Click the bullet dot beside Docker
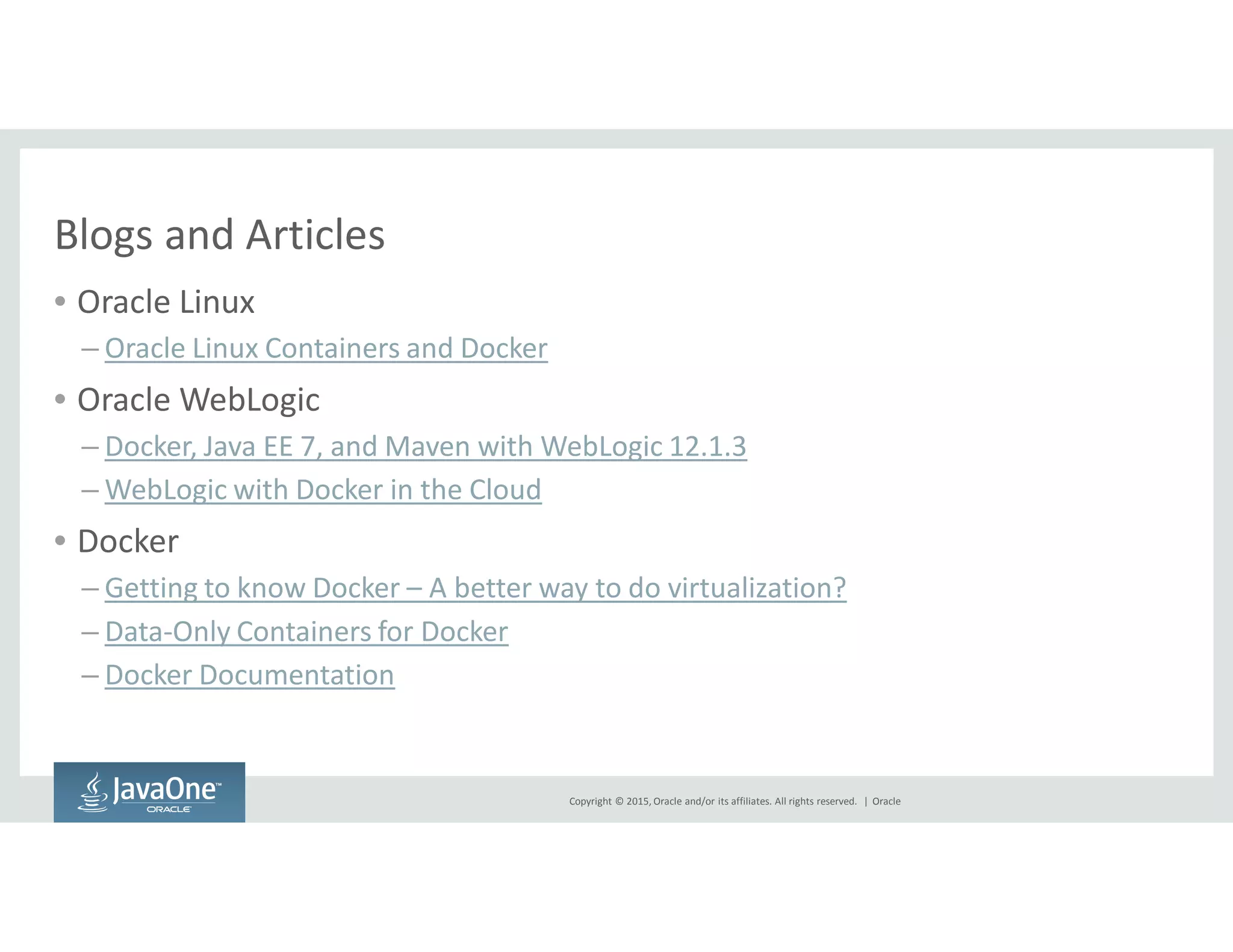Image resolution: width=1233 pixels, height=952 pixels. point(60,540)
